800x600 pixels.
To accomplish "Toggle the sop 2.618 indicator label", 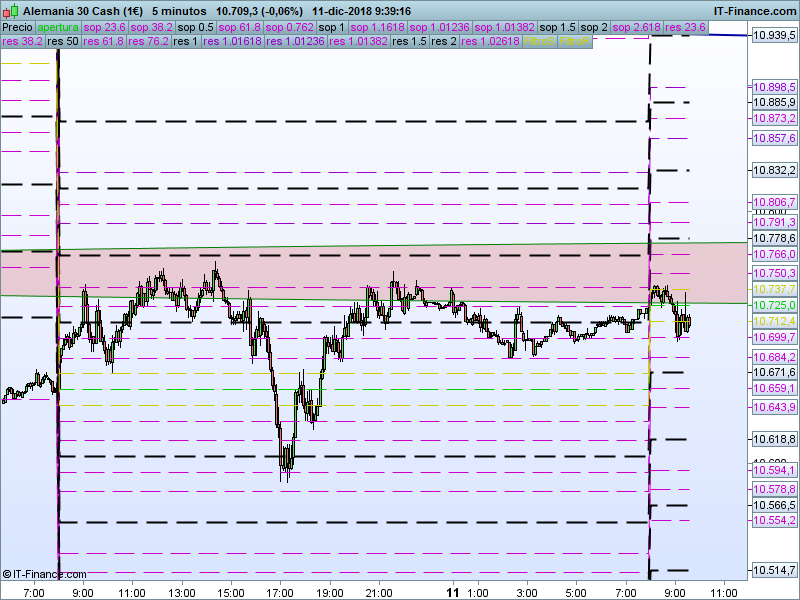I will click(x=639, y=28).
